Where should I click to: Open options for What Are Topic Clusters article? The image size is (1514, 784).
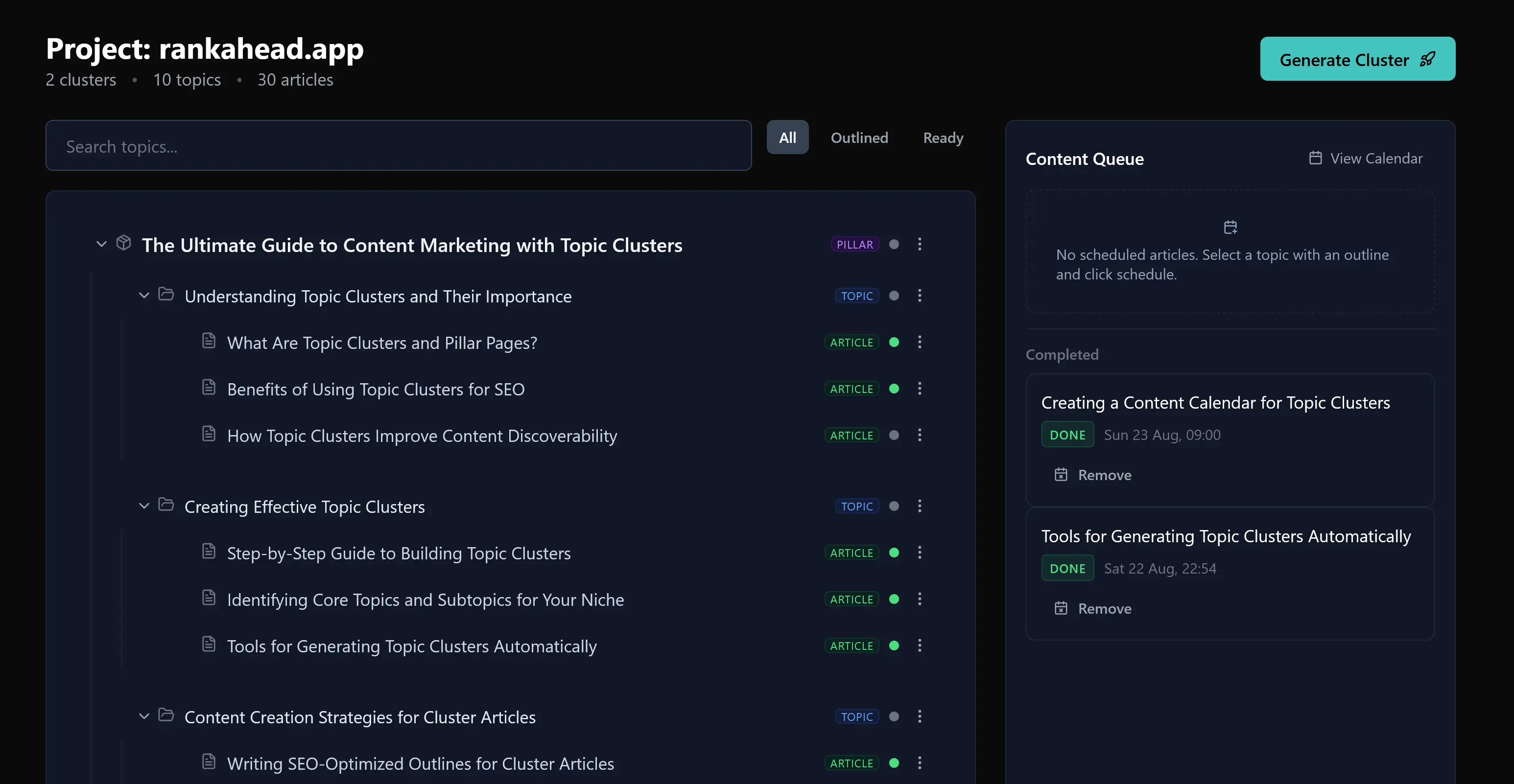[920, 342]
